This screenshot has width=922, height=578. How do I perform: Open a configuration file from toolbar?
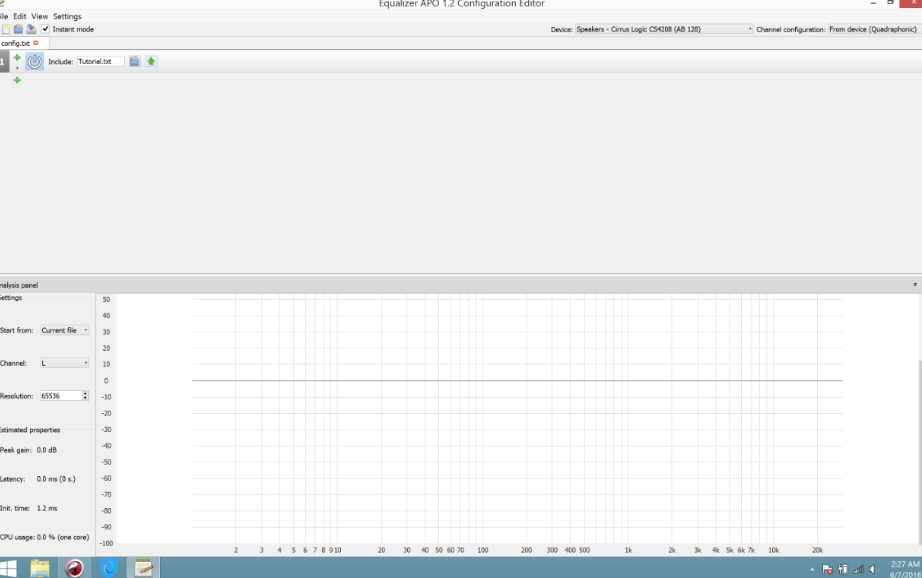click(x=18, y=29)
